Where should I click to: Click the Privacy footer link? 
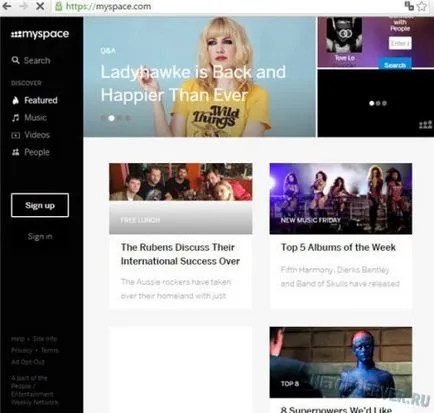pyautogui.click(x=22, y=350)
